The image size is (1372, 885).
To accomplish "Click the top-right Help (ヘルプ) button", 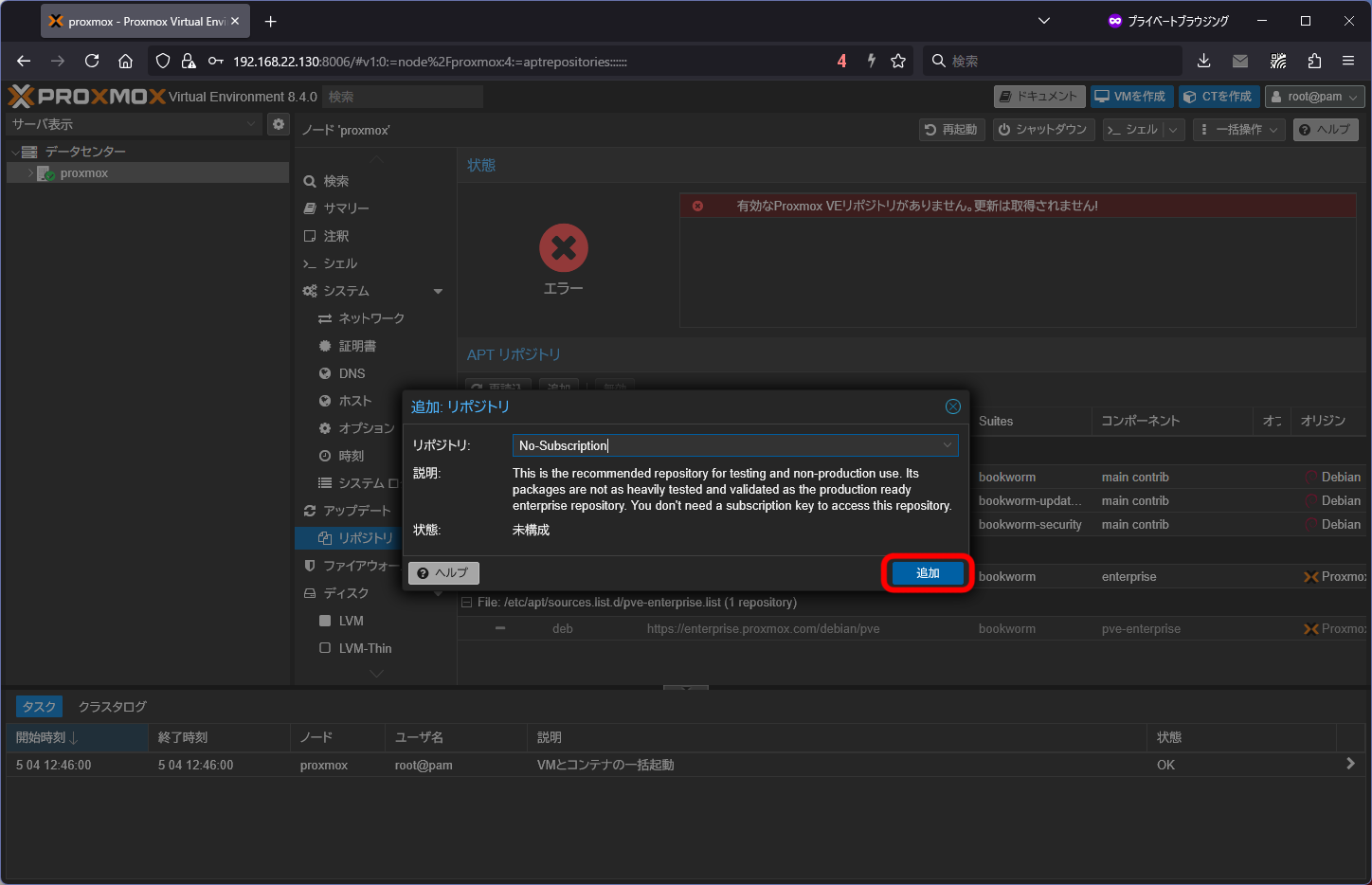I will 1326,130.
